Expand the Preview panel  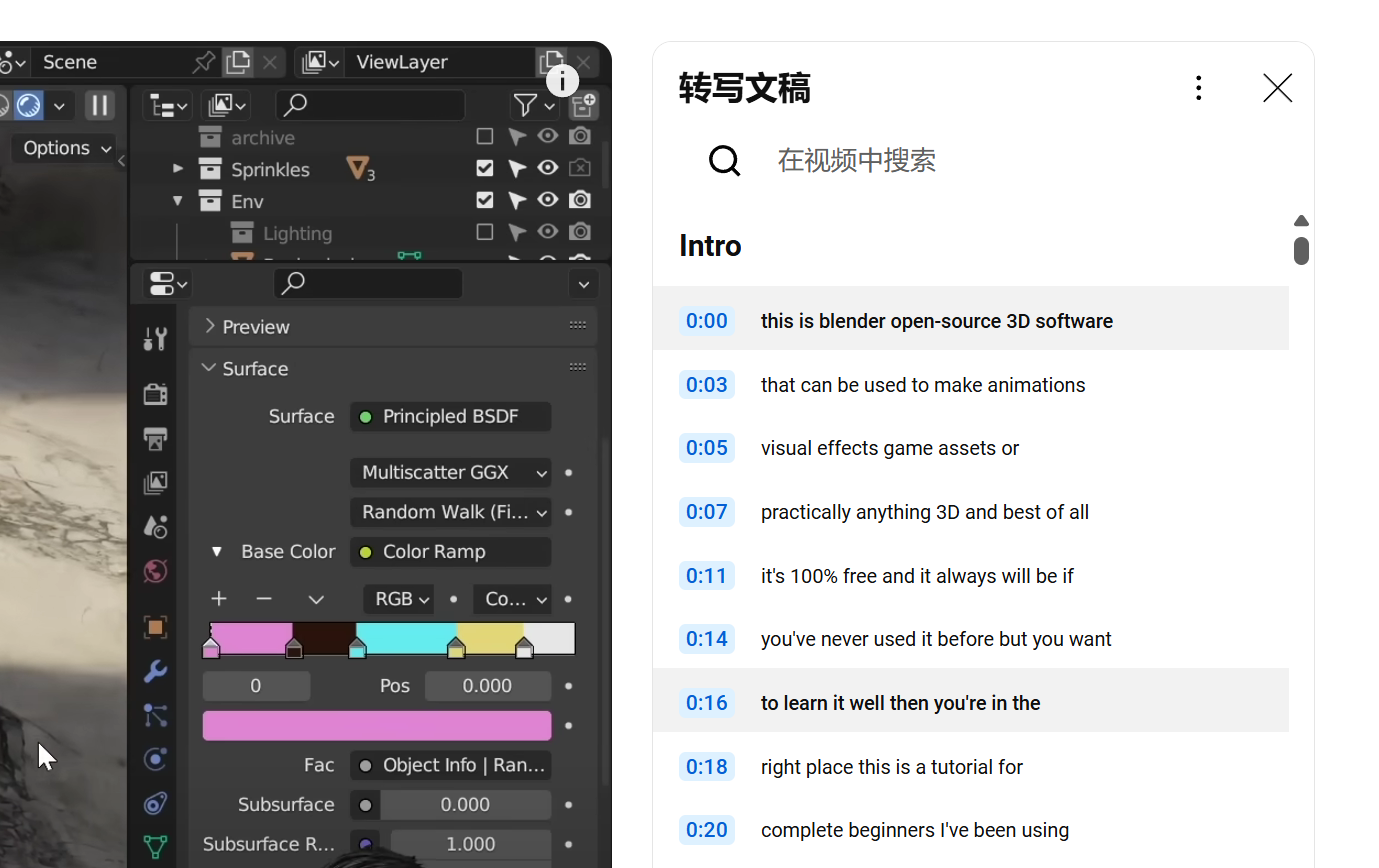[209, 326]
